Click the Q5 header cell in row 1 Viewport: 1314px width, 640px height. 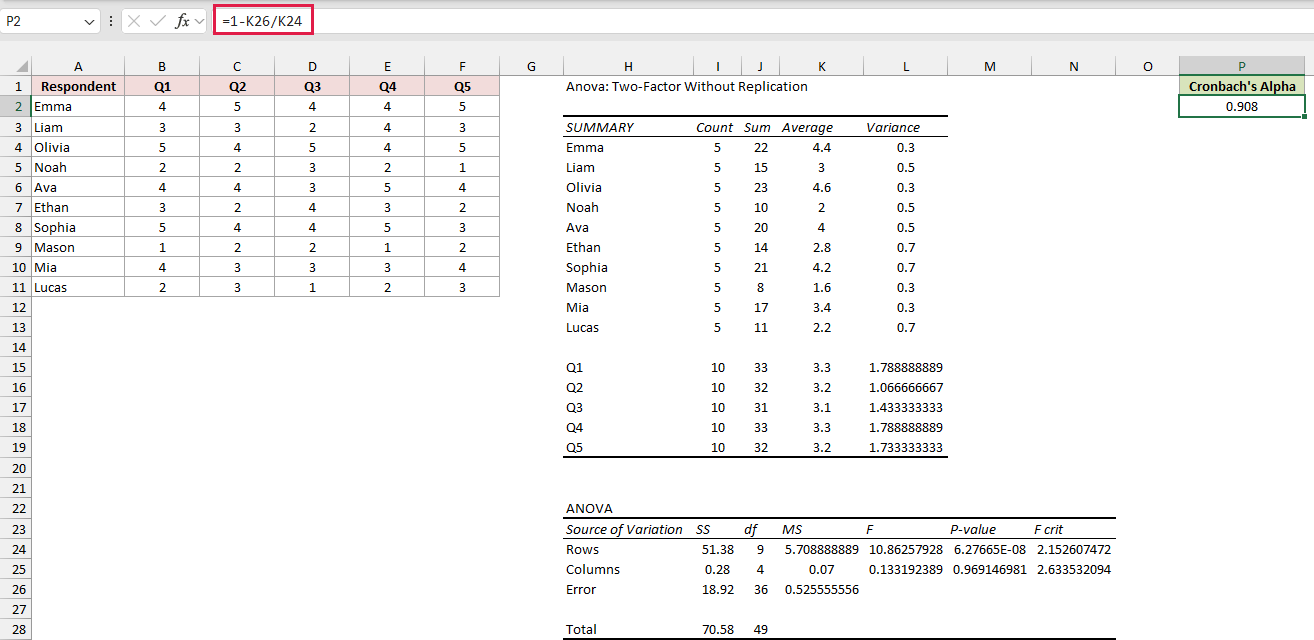click(462, 86)
